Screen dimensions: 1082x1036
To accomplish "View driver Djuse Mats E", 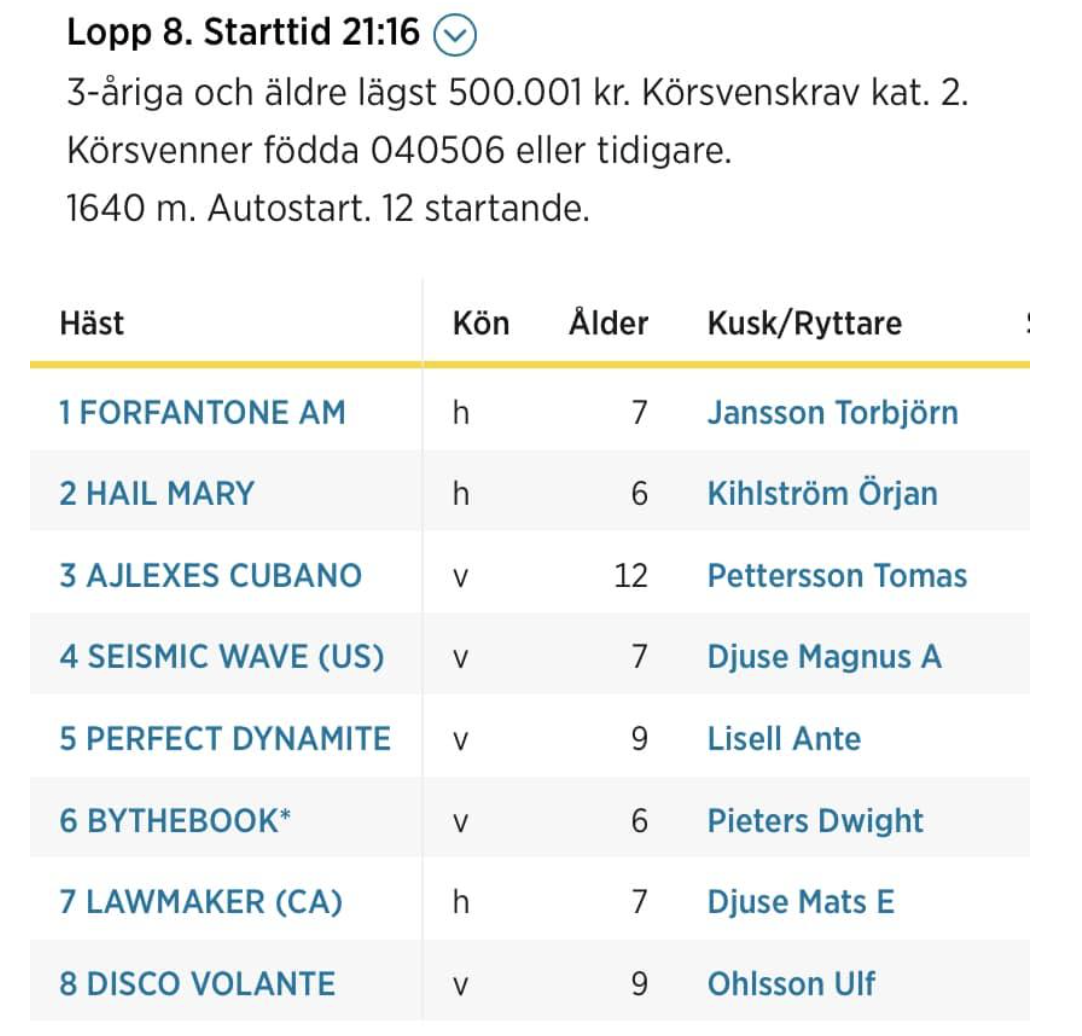I will [x=800, y=901].
